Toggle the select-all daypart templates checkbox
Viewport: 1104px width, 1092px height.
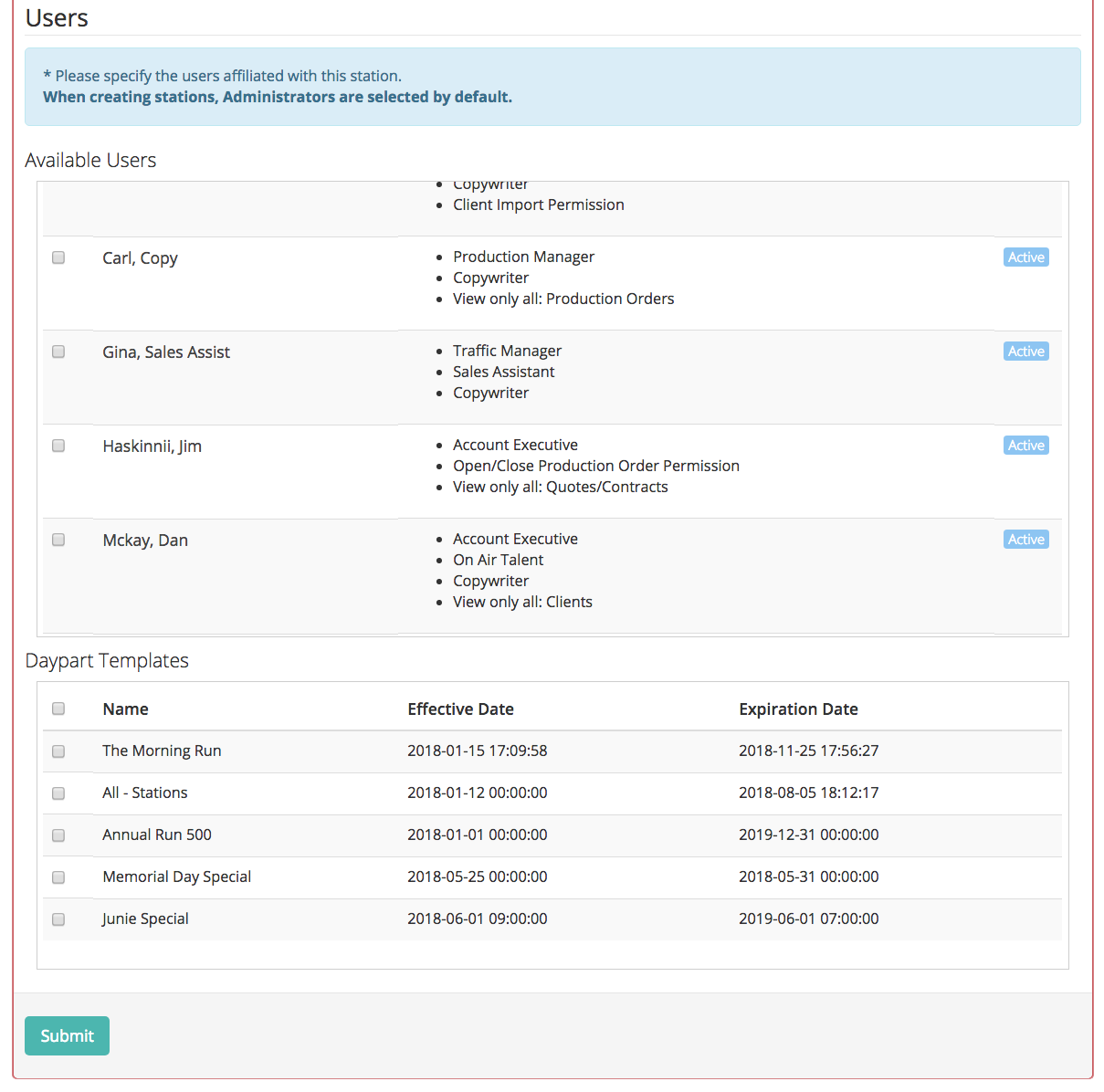point(58,709)
